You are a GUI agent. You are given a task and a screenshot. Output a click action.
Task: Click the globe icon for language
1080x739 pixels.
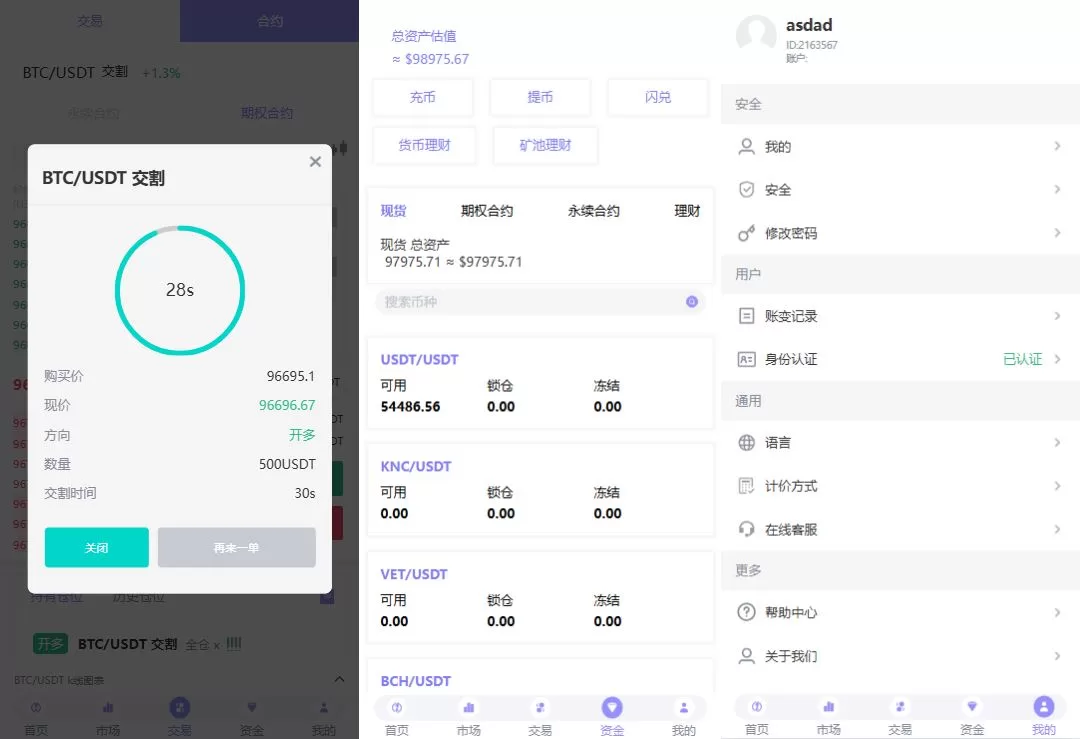point(746,442)
